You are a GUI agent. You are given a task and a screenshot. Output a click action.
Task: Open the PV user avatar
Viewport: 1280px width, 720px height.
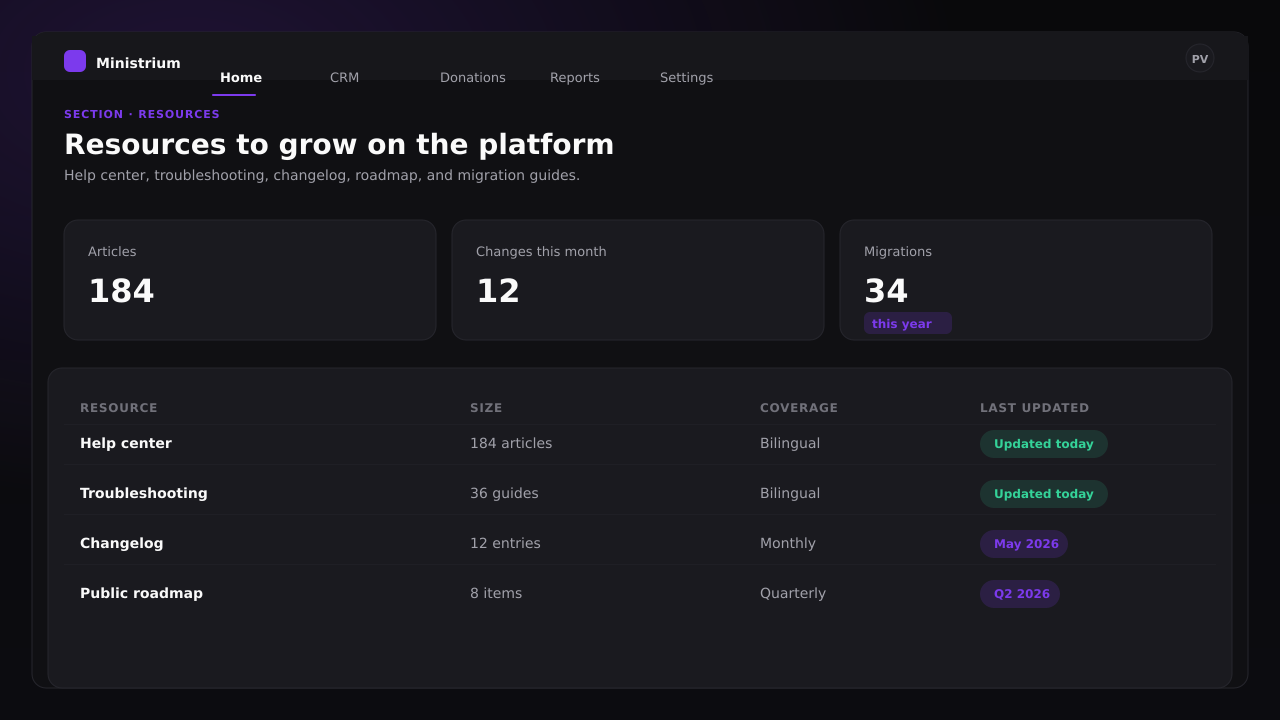1200,58
